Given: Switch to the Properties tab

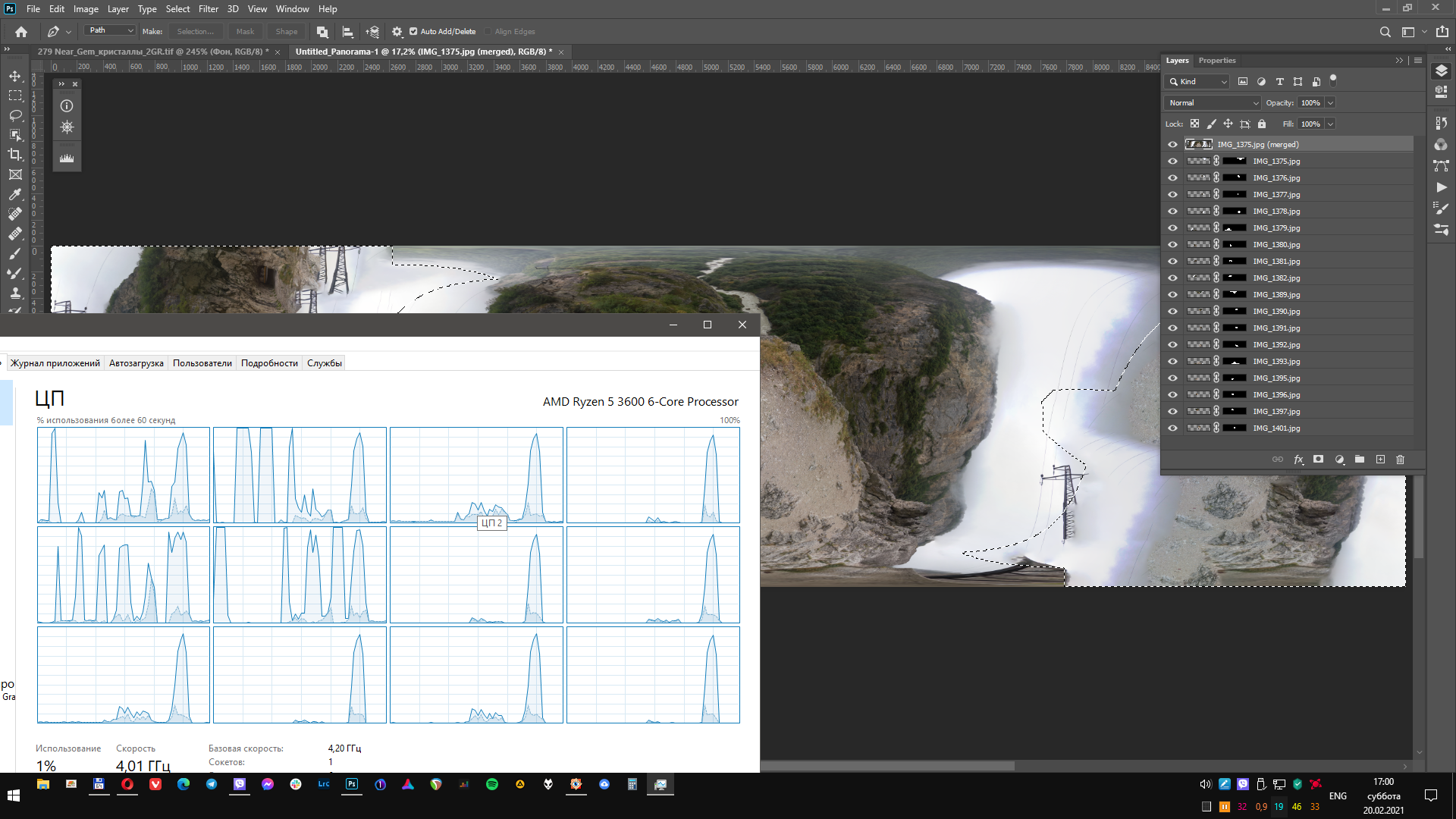Looking at the screenshot, I should (x=1216, y=61).
